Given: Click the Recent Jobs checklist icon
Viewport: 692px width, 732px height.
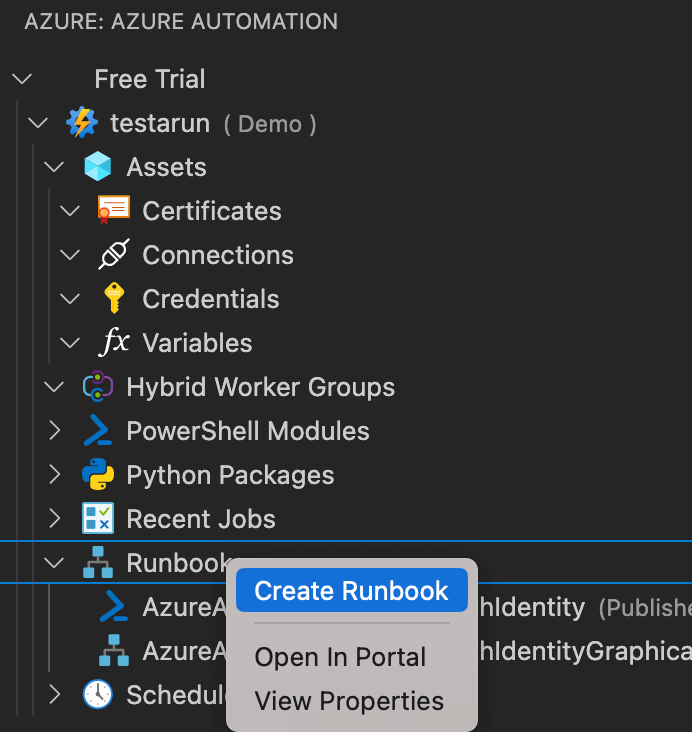Looking at the screenshot, I should click(98, 519).
